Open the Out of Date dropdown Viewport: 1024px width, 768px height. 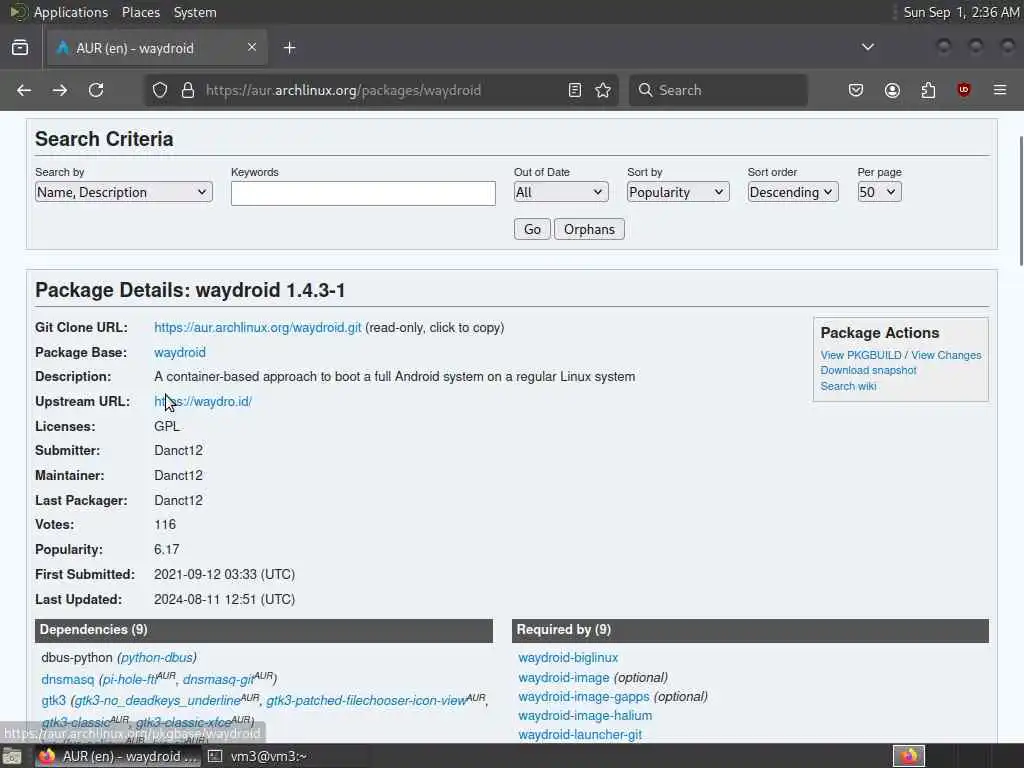(561, 192)
